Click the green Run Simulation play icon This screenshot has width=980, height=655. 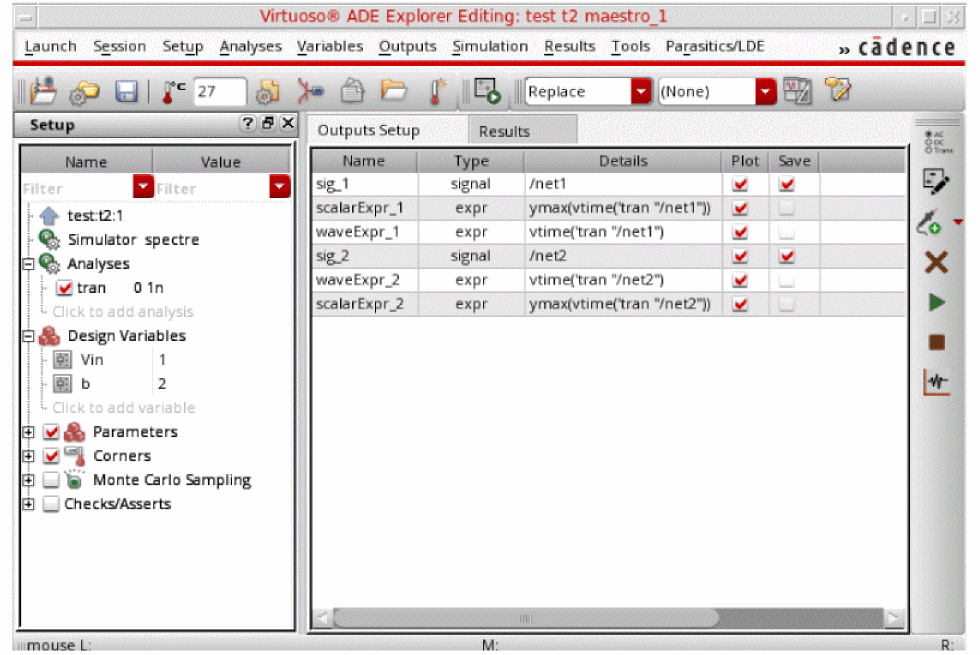point(937,303)
